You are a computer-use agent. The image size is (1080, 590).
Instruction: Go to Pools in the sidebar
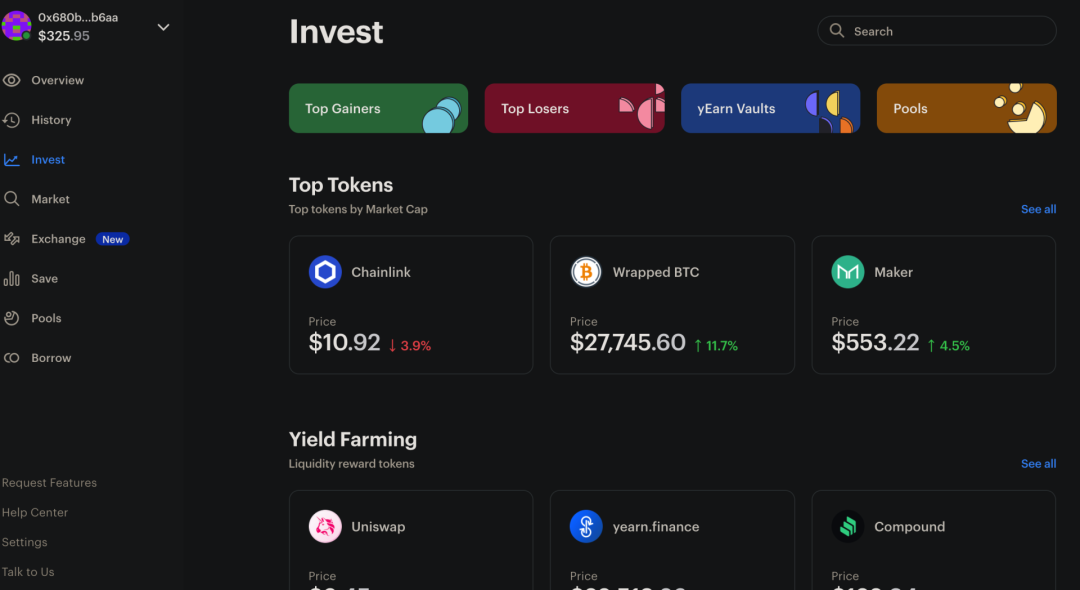(46, 318)
